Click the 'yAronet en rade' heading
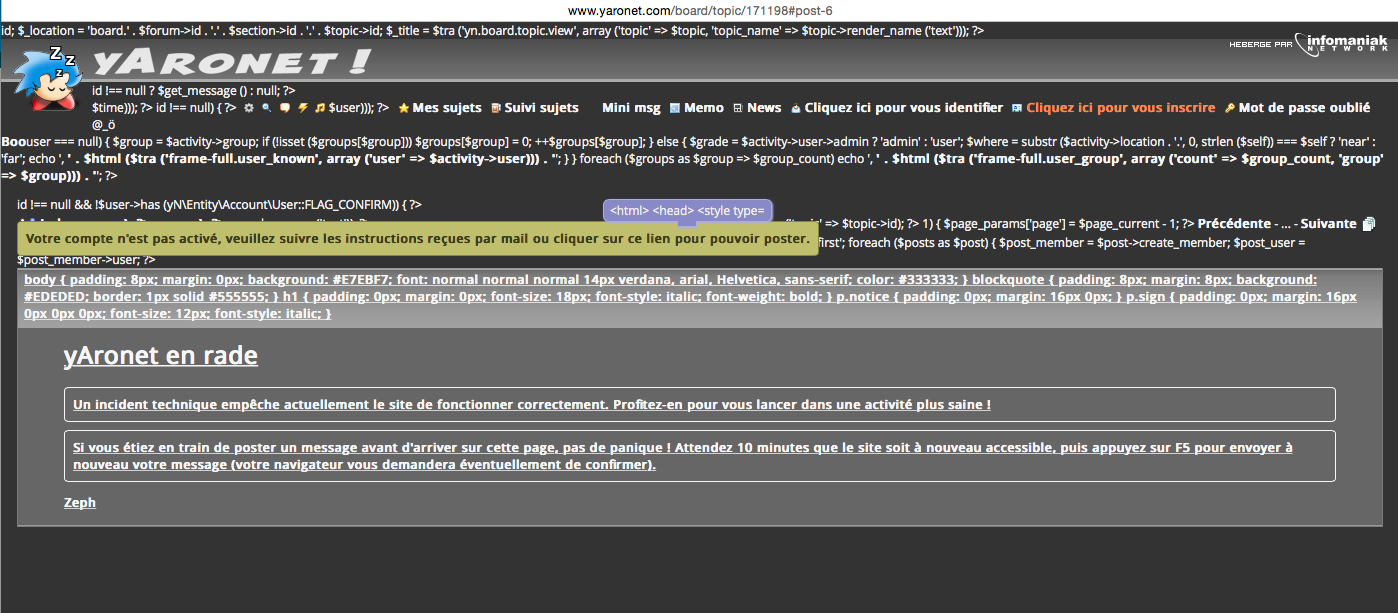This screenshot has height=613, width=1398. click(161, 356)
